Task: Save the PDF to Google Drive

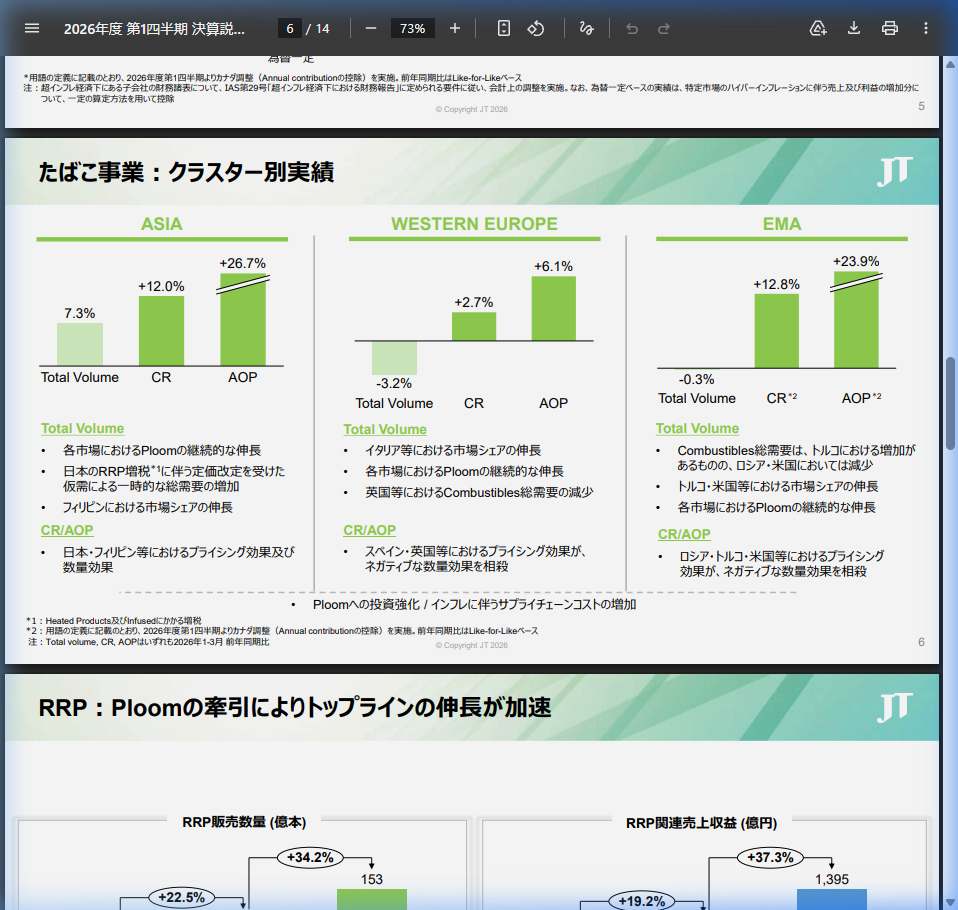Action: point(817,28)
